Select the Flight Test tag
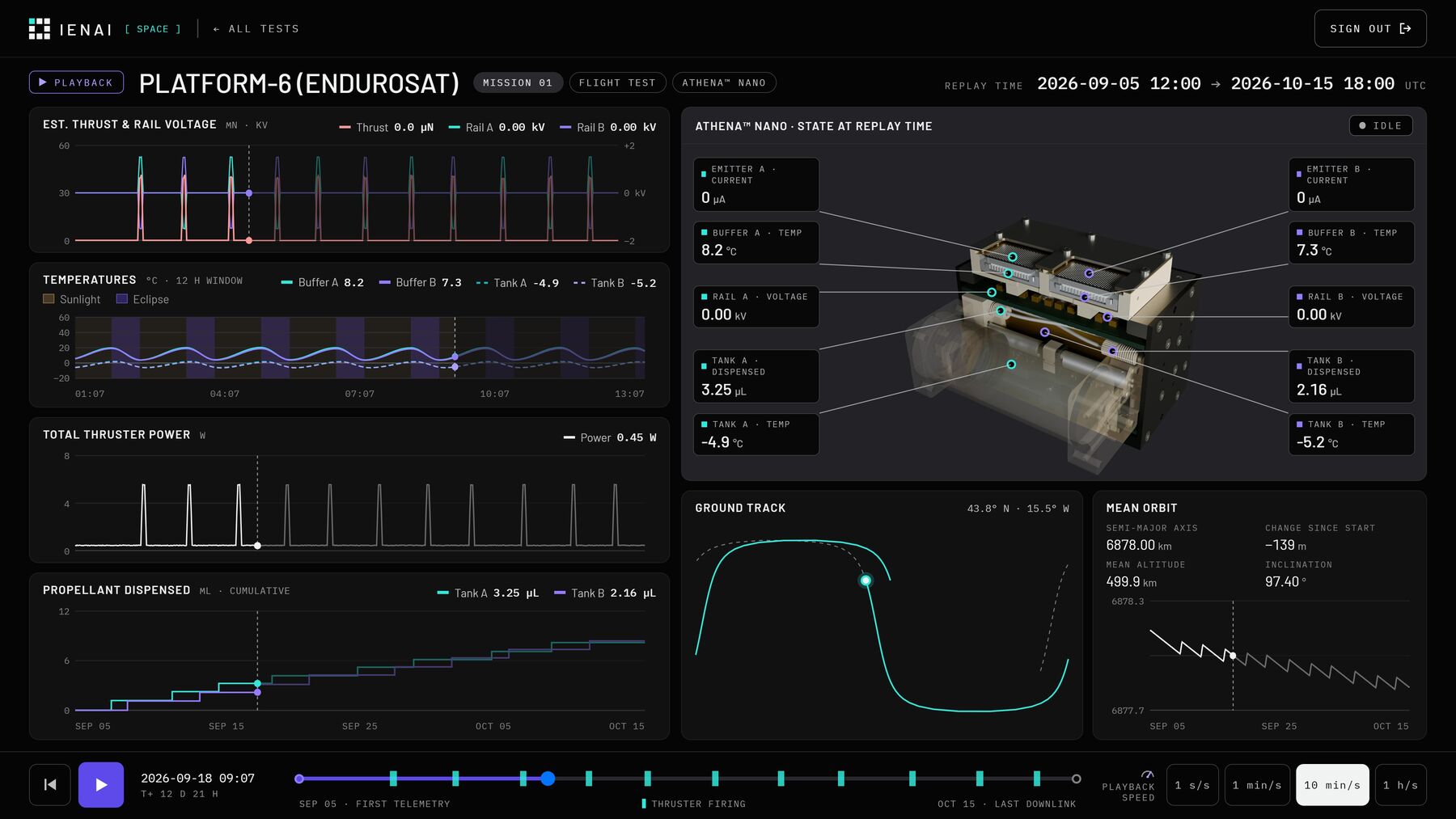Screen dimensions: 1456x819 coord(617,82)
